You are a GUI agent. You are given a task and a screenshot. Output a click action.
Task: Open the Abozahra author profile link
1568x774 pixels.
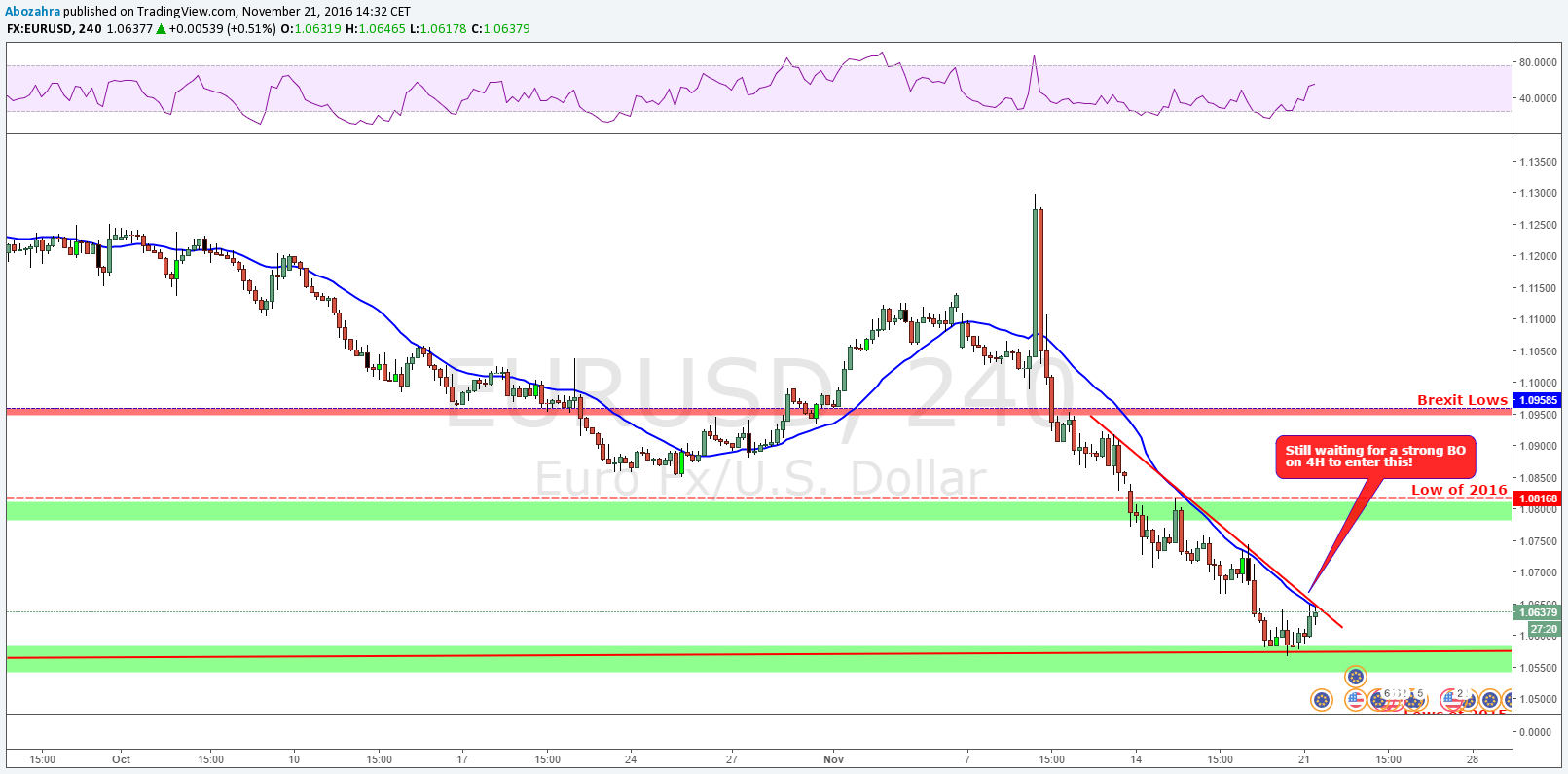(33, 12)
